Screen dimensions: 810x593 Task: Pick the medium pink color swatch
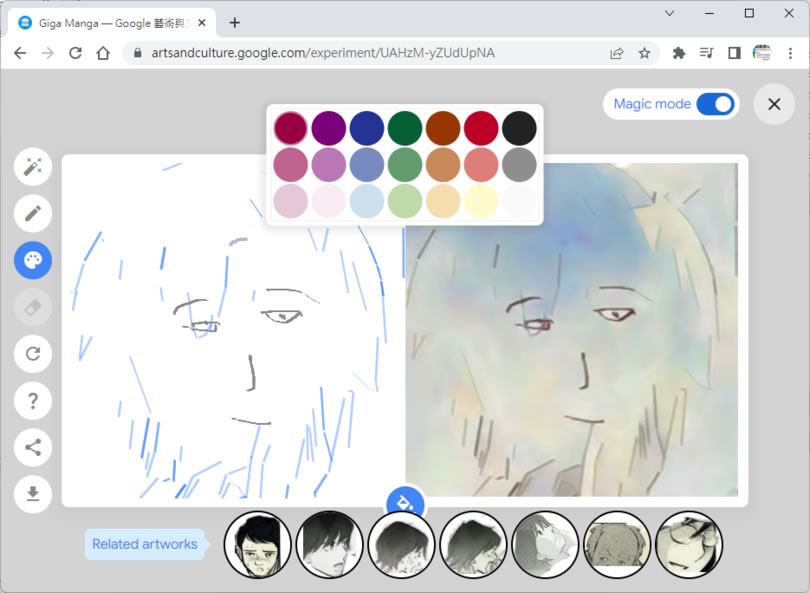coord(290,164)
